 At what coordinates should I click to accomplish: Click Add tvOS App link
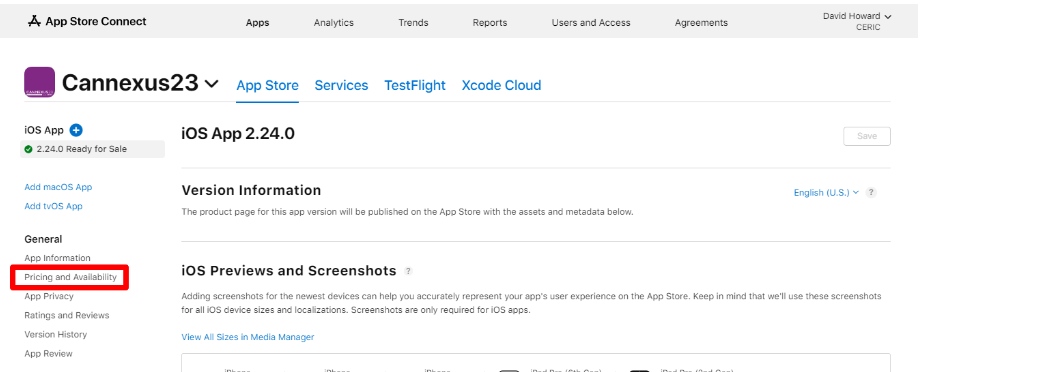pyautogui.click(x=53, y=206)
